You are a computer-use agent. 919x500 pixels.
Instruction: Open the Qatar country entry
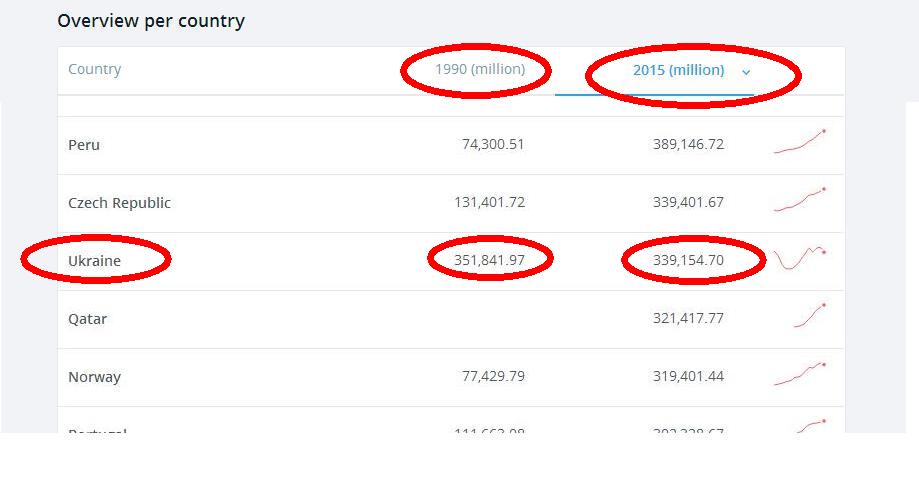[x=87, y=319]
